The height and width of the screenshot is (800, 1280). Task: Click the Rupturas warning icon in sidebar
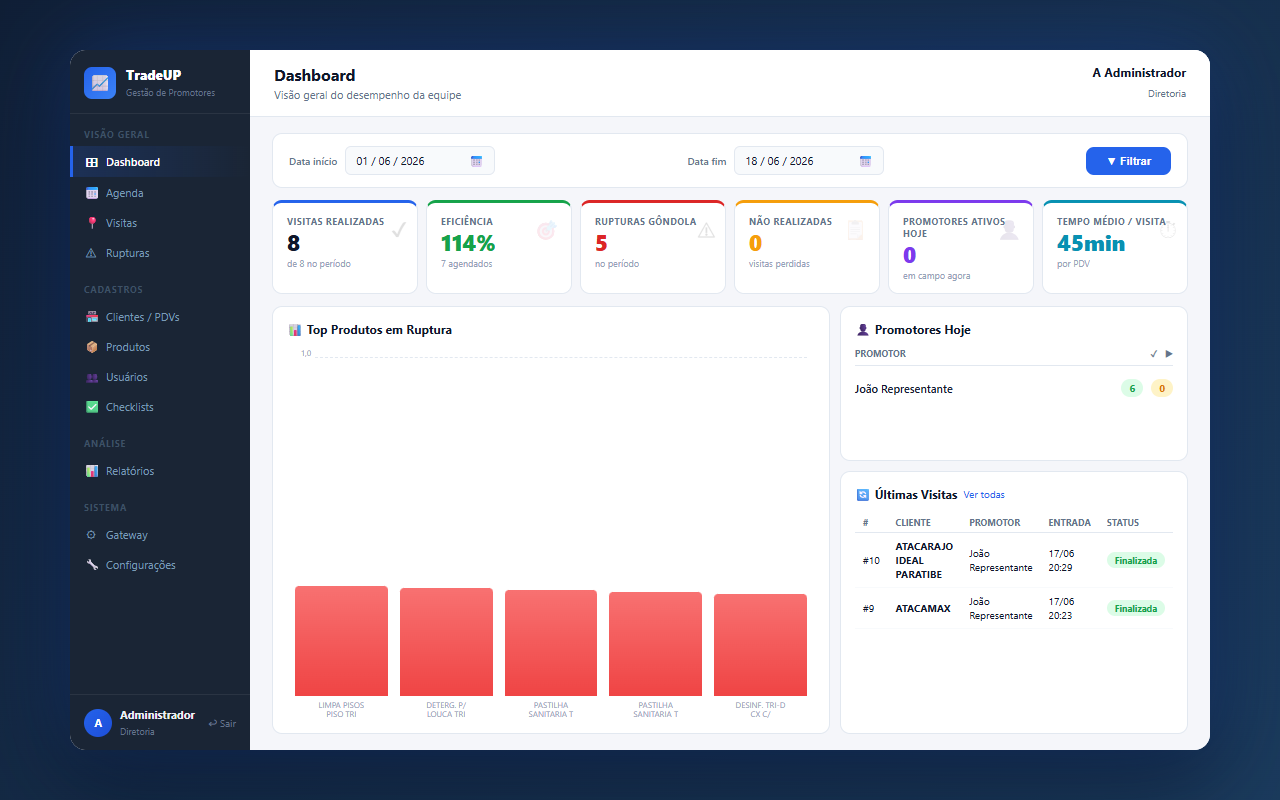(x=92, y=253)
